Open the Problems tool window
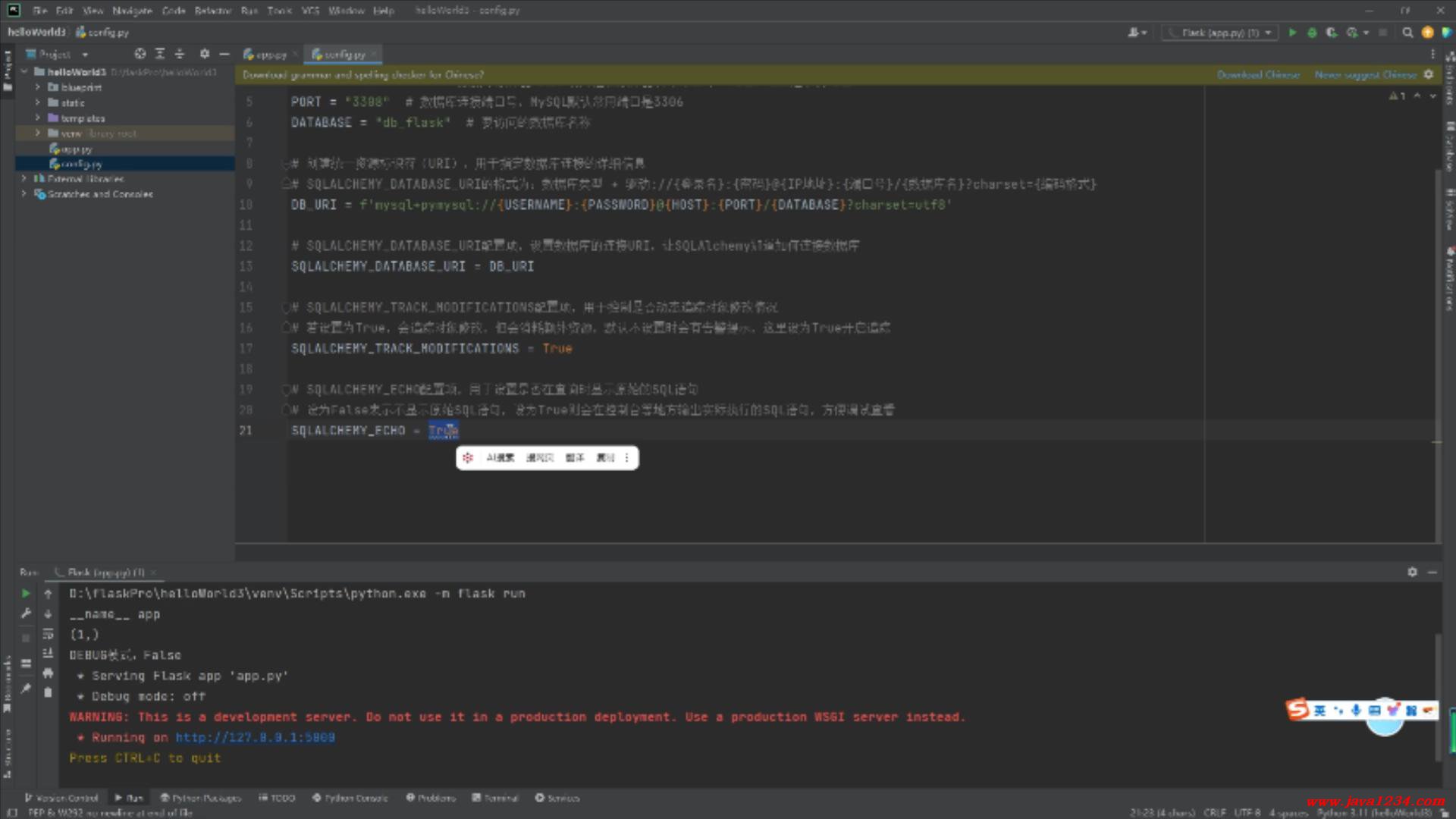 tap(431, 798)
